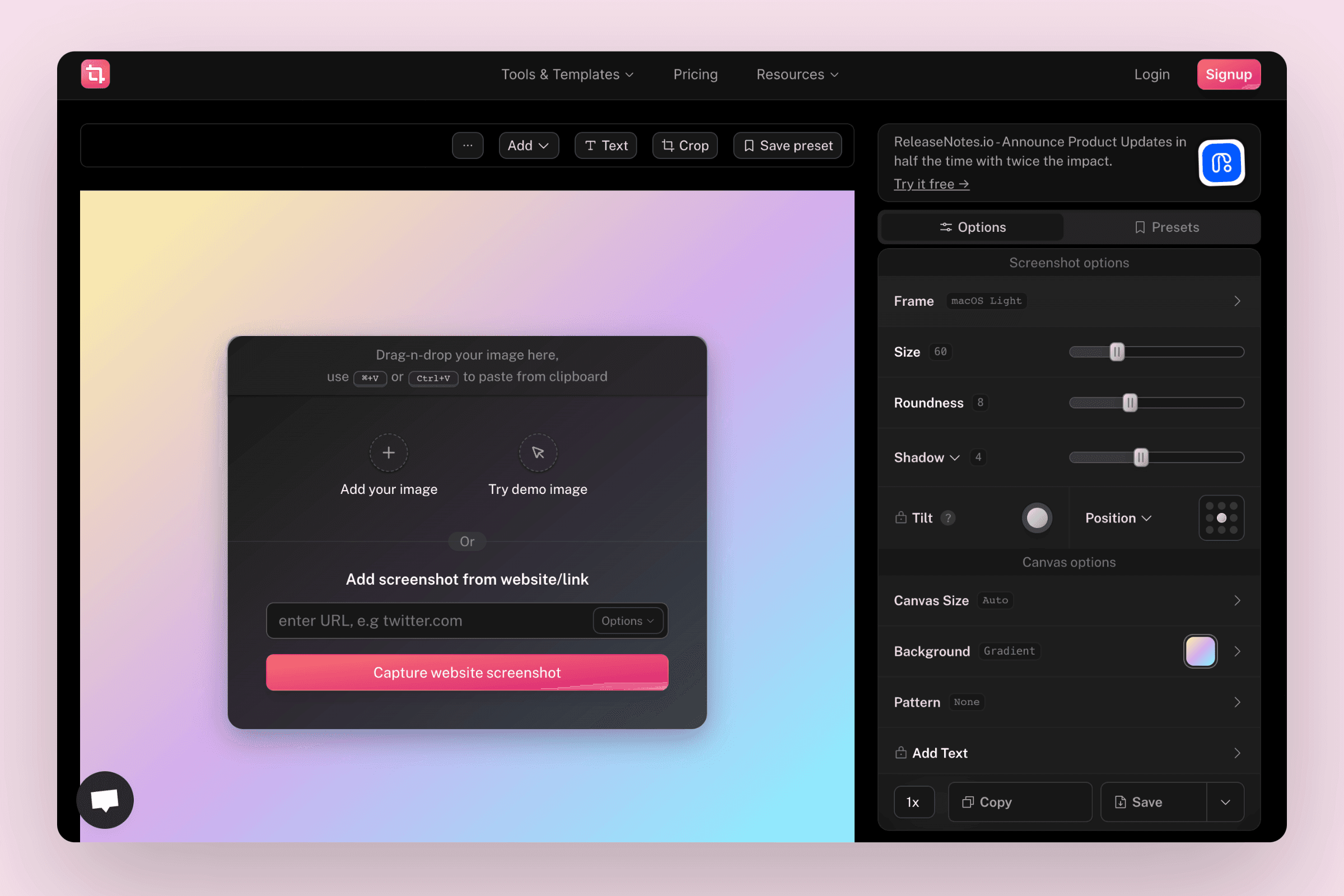
Task: Select center dot in Position grid
Action: [x=1221, y=517]
